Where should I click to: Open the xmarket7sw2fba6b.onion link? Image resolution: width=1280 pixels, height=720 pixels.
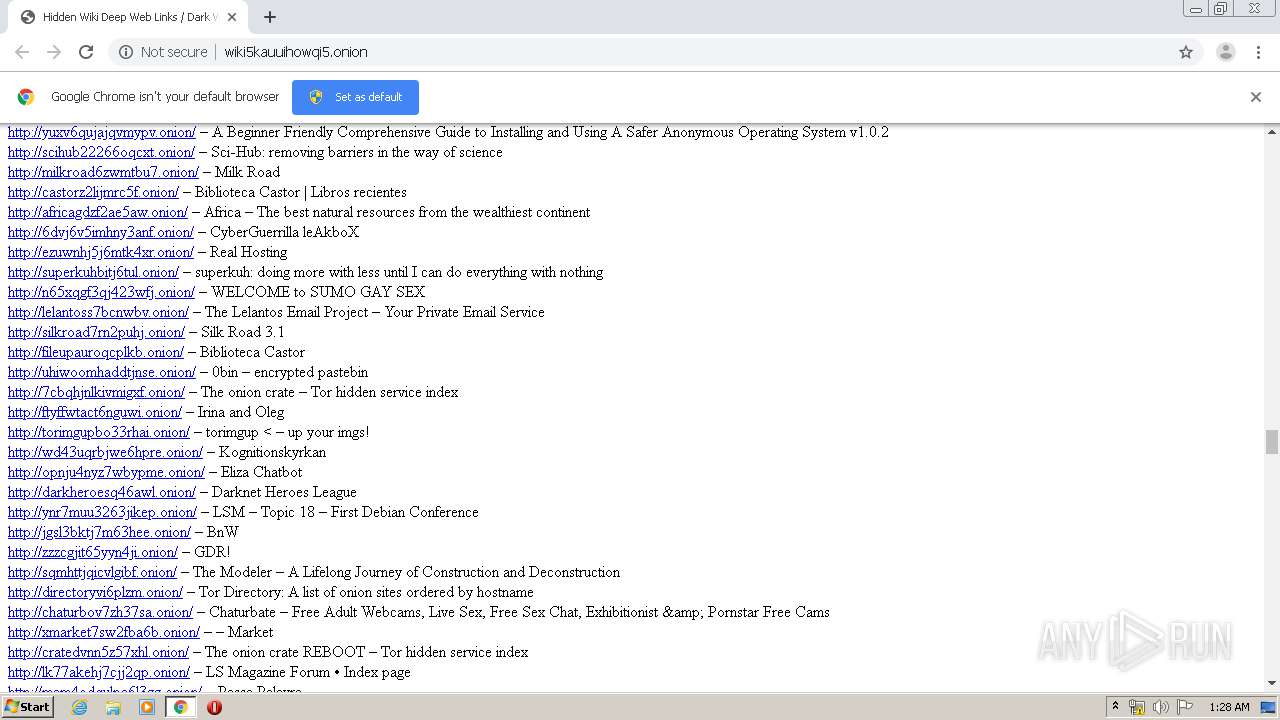coord(104,632)
